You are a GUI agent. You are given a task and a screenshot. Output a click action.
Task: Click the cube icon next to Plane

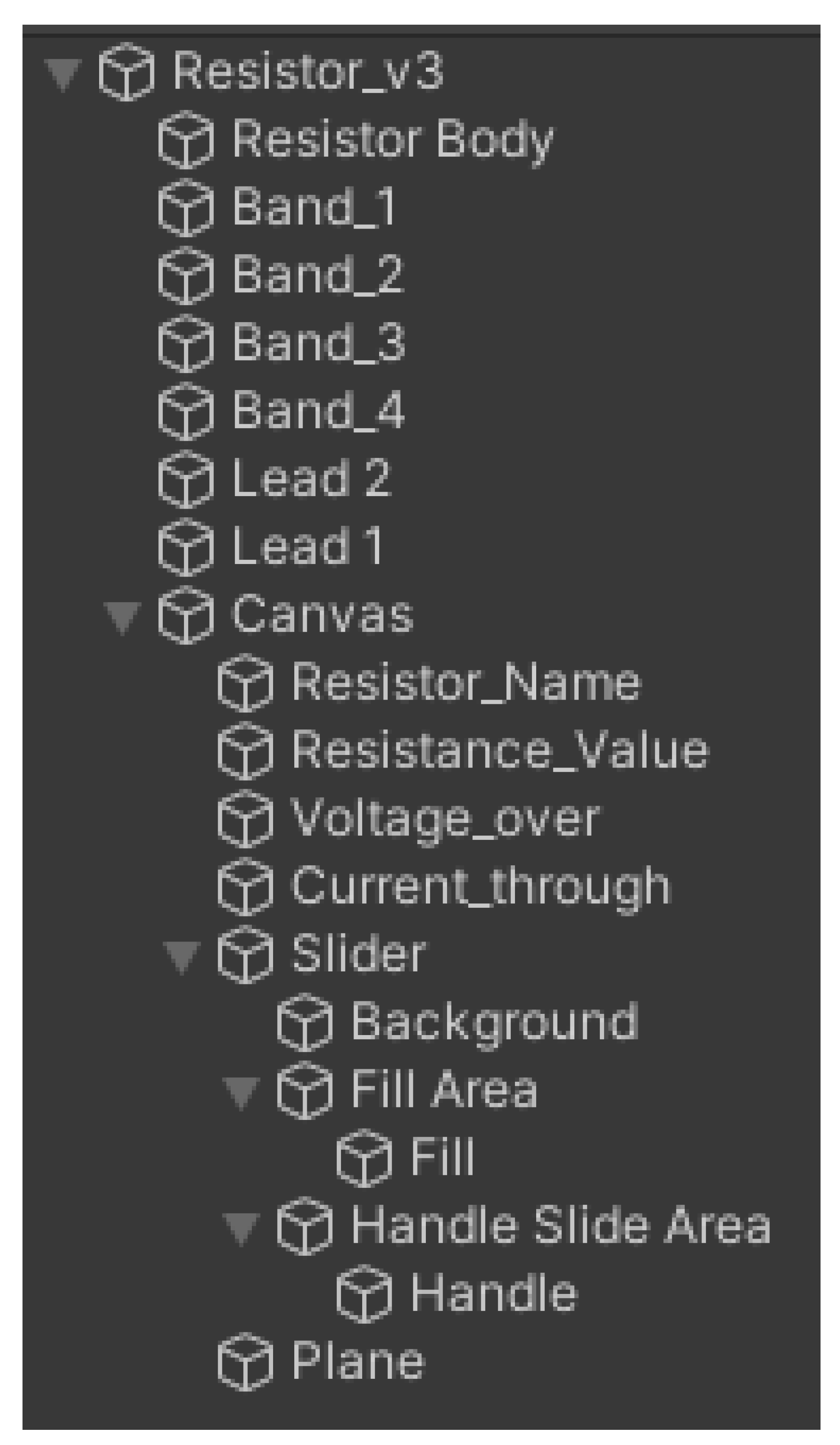(x=245, y=1361)
